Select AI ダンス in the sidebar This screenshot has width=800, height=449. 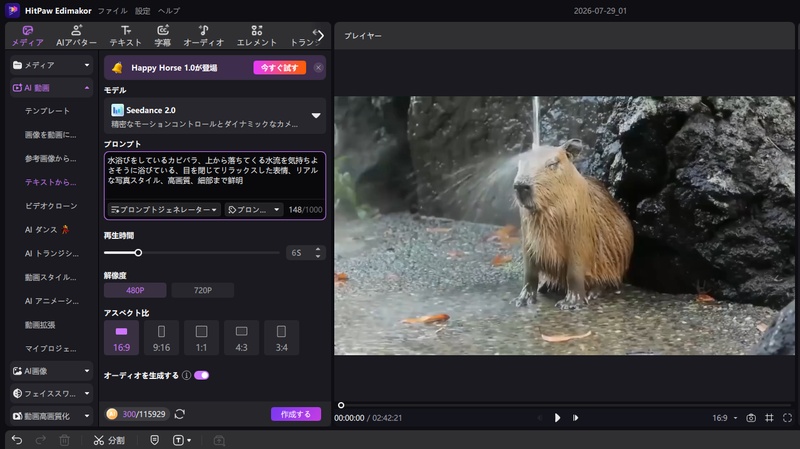coord(46,230)
